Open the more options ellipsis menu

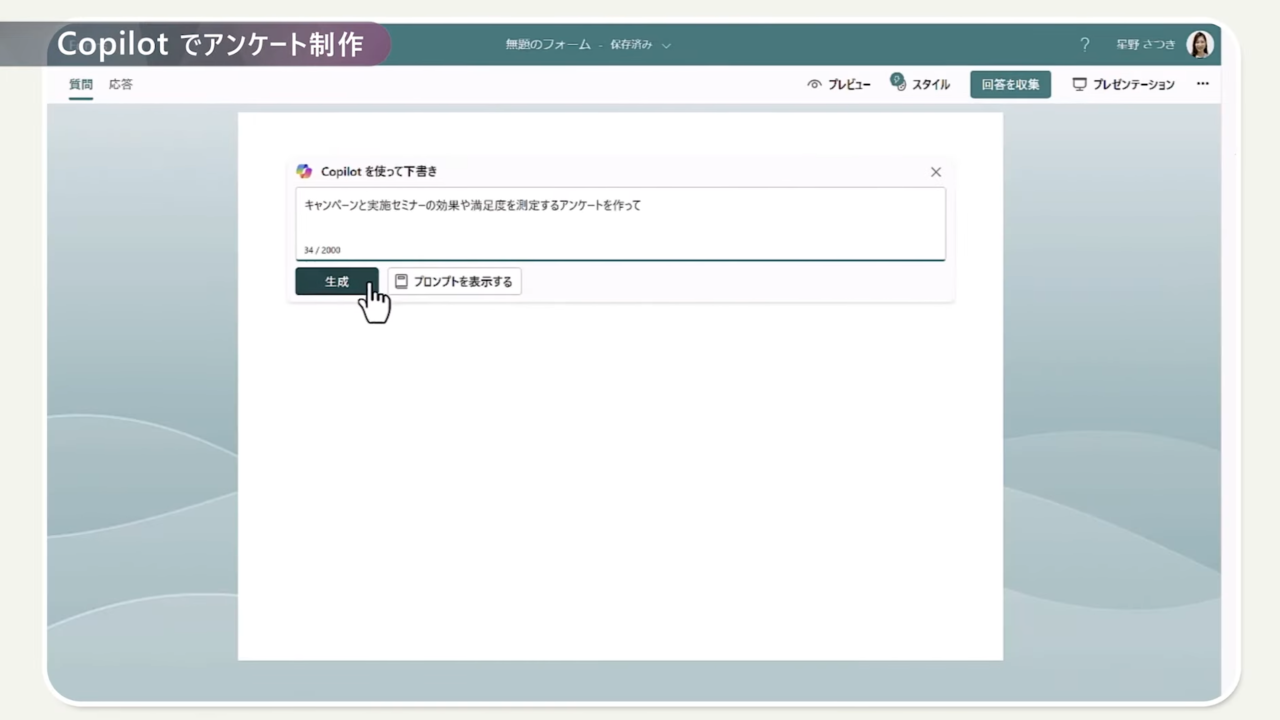[x=1203, y=85]
